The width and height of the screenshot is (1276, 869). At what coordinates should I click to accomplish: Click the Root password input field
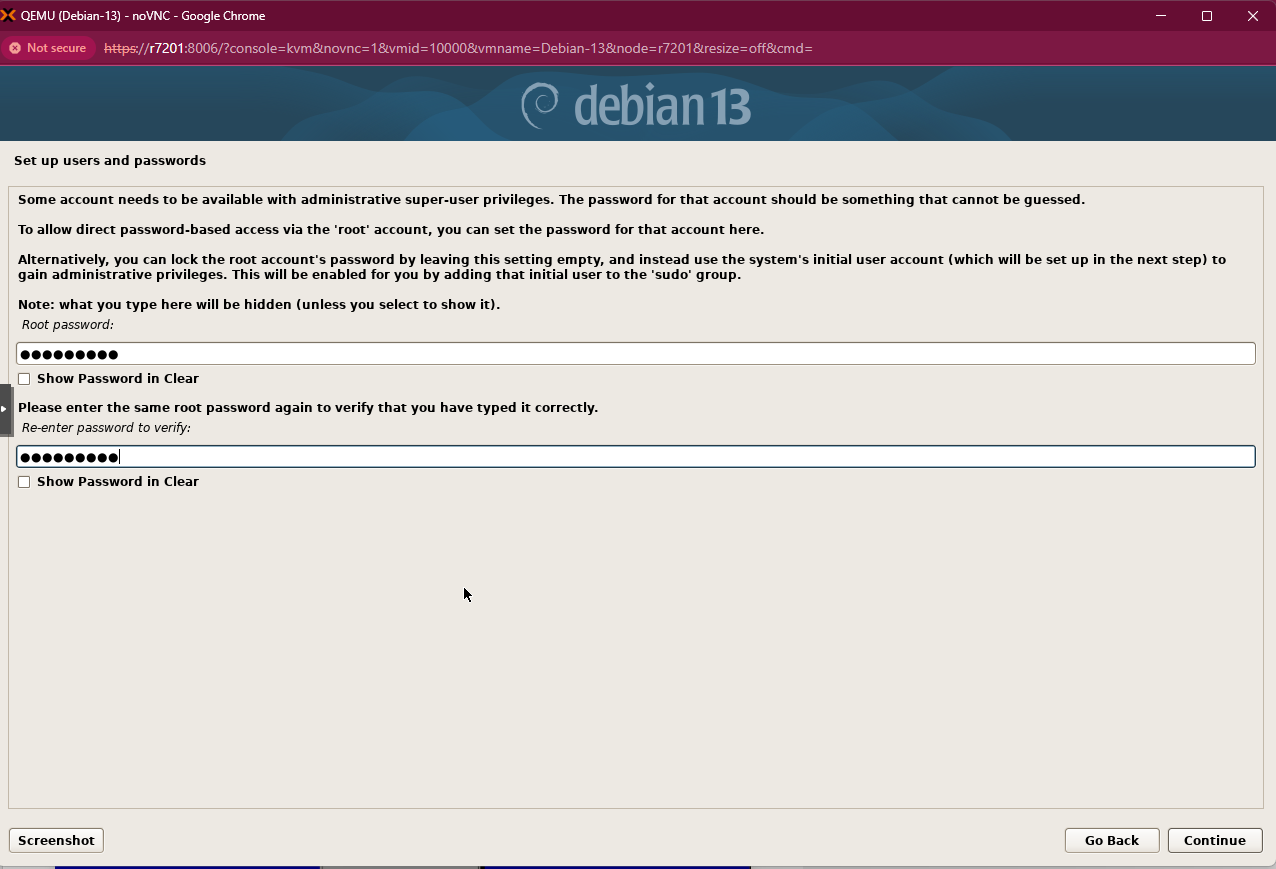point(636,353)
